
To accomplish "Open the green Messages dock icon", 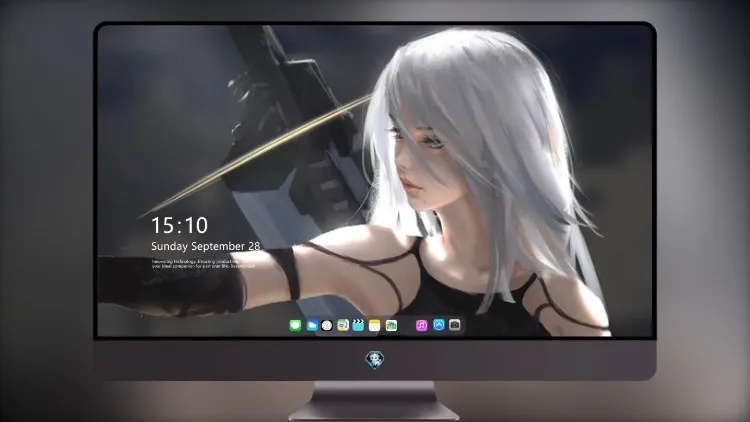I will (x=295, y=325).
